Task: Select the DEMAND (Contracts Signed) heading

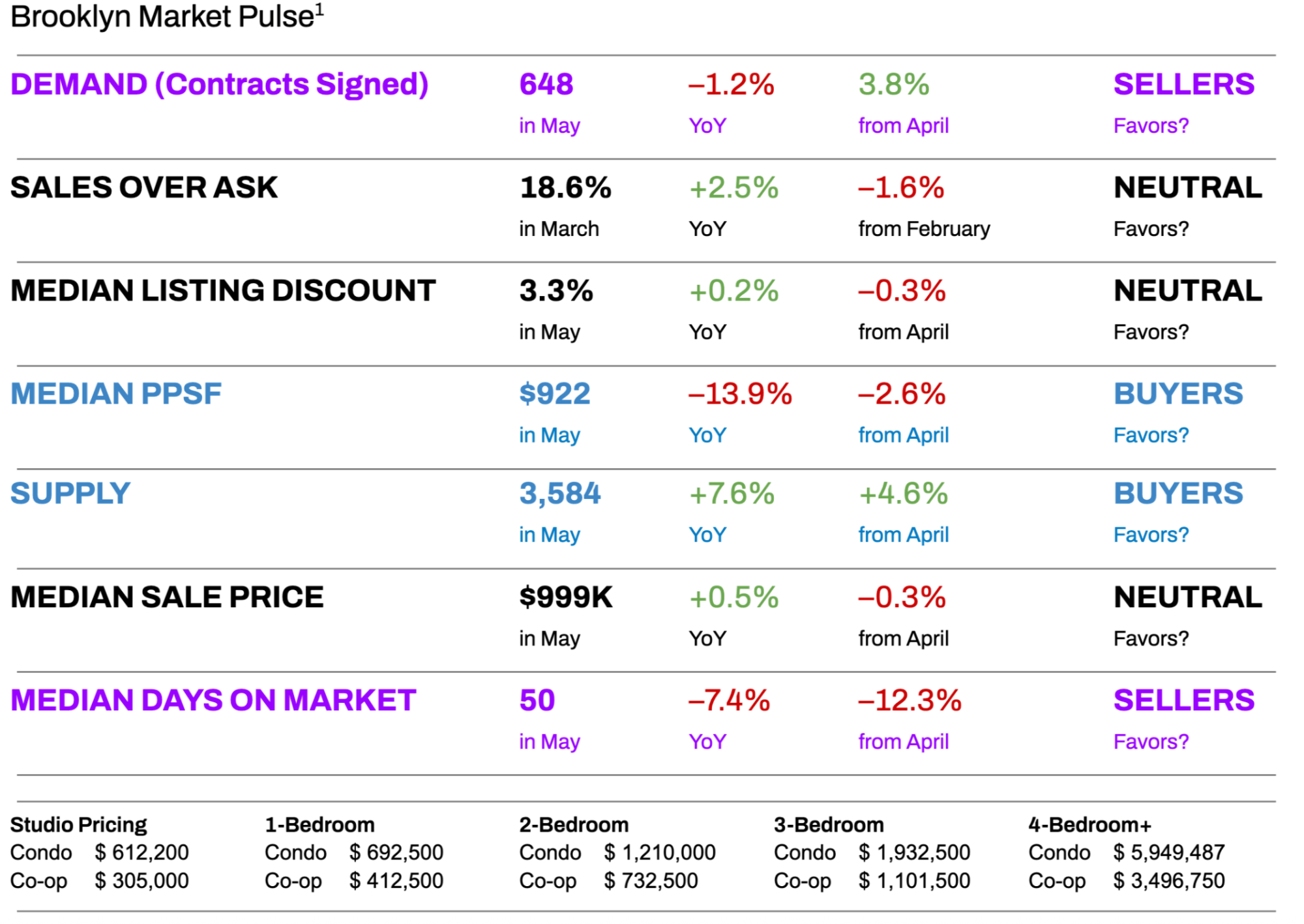Action: pyautogui.click(x=219, y=85)
